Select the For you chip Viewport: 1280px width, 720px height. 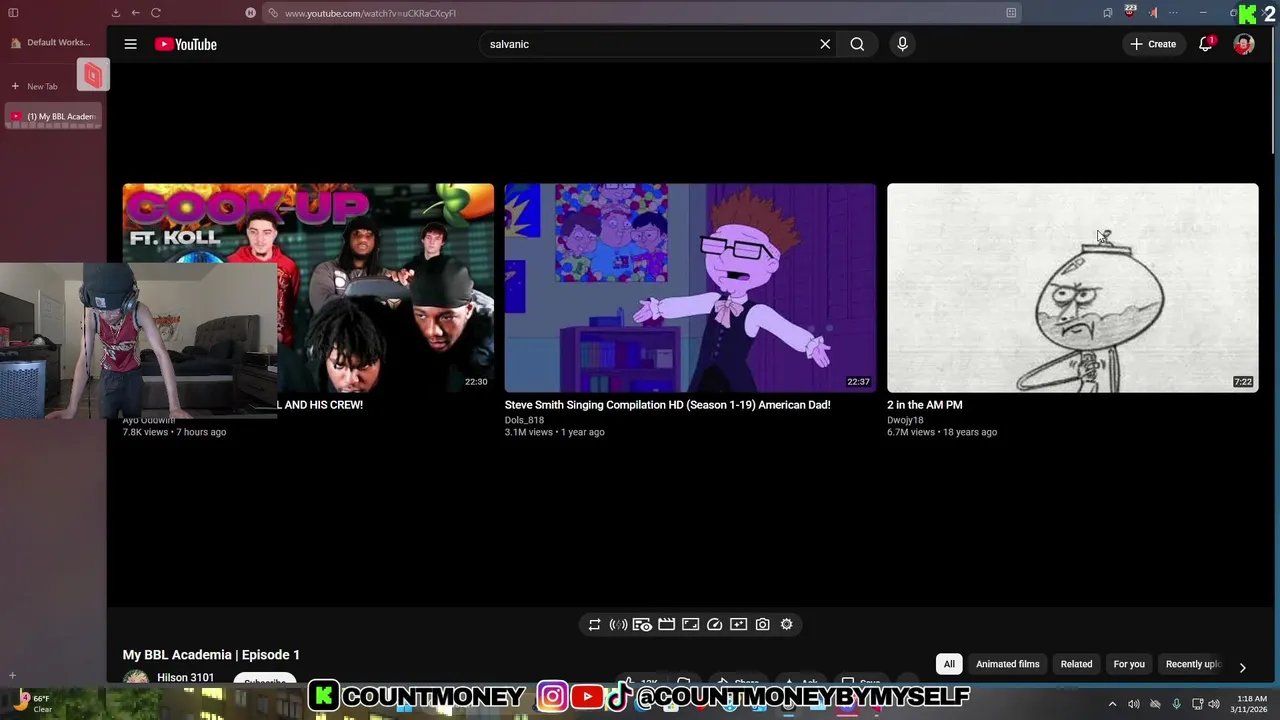tap(1129, 664)
